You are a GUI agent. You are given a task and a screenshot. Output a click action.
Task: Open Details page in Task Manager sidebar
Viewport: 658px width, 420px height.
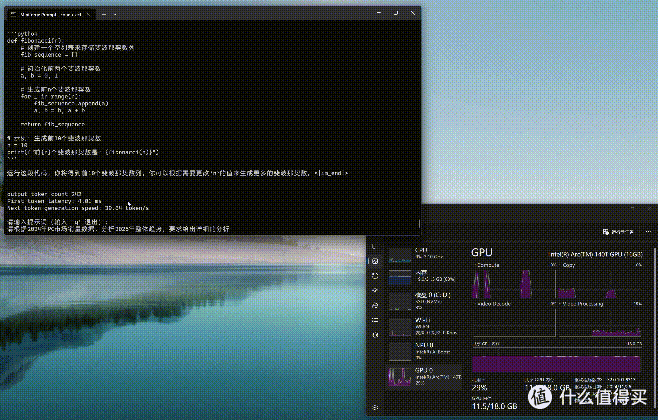pyautogui.click(x=375, y=320)
